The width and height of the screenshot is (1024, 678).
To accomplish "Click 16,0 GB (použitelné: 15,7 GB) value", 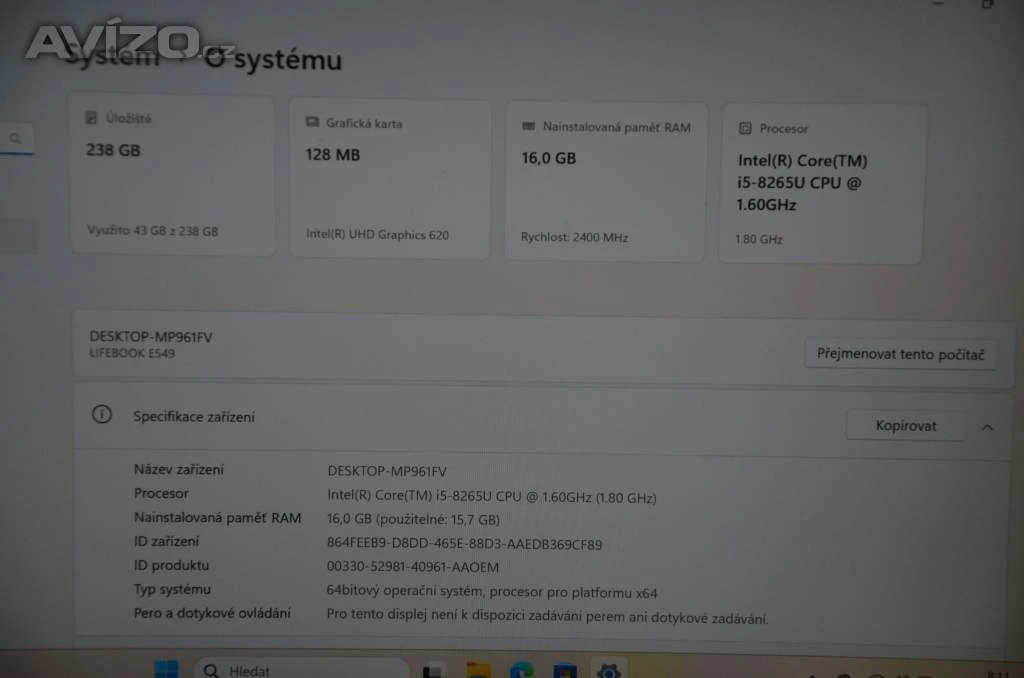I will [413, 519].
